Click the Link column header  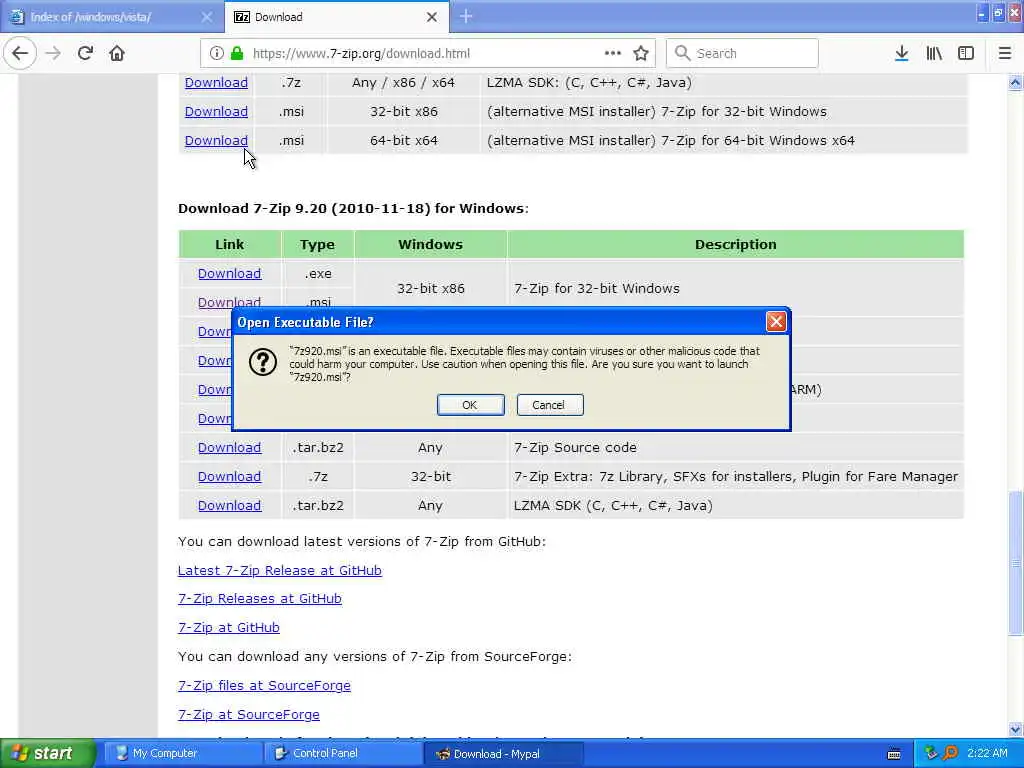[229, 244]
